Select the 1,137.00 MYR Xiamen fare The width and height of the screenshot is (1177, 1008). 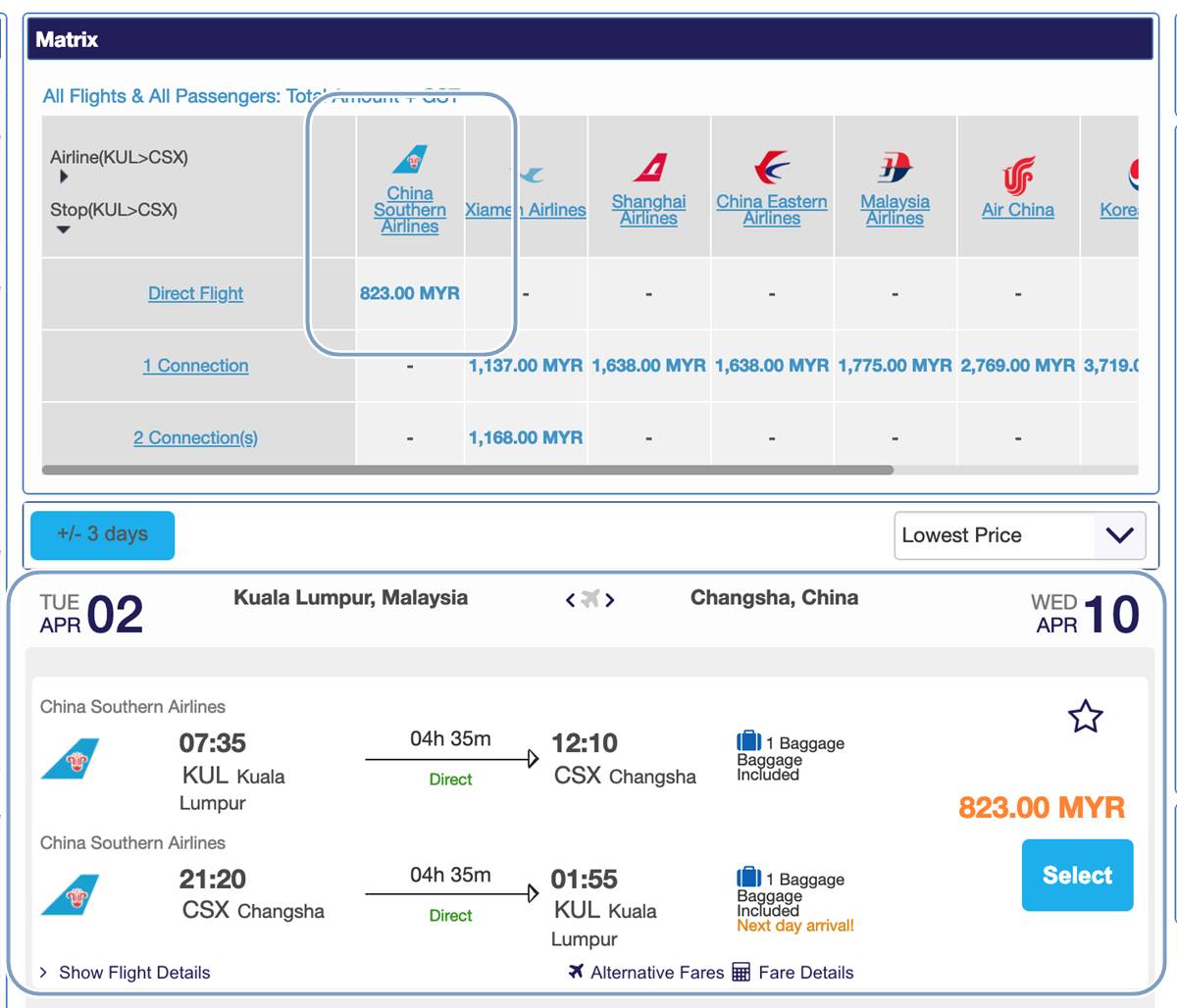(x=526, y=366)
